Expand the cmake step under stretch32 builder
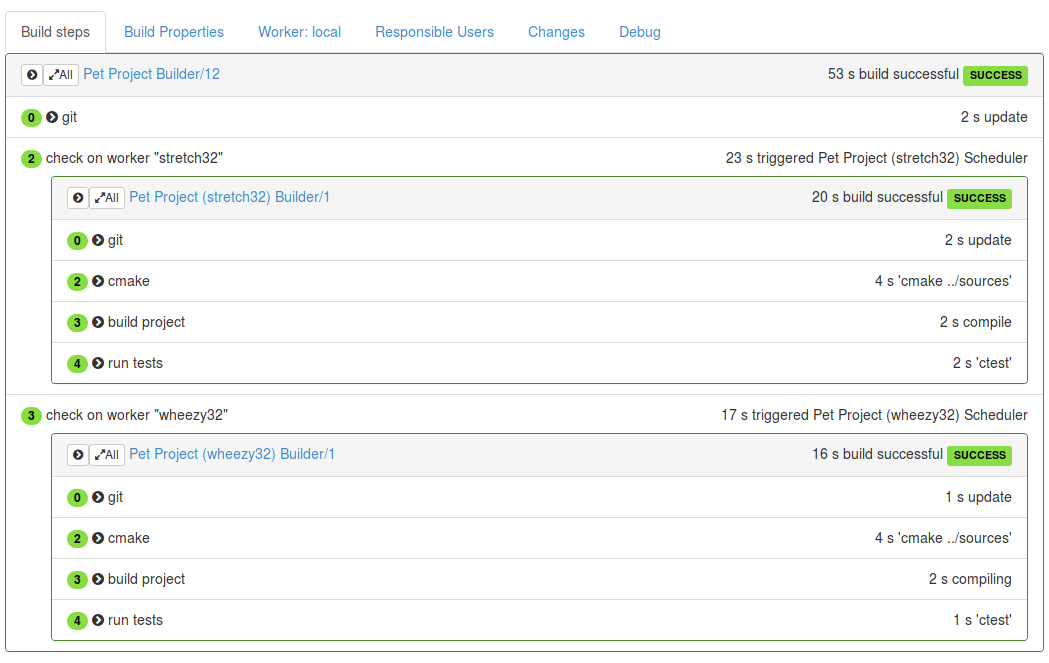1049x663 pixels. (98, 281)
